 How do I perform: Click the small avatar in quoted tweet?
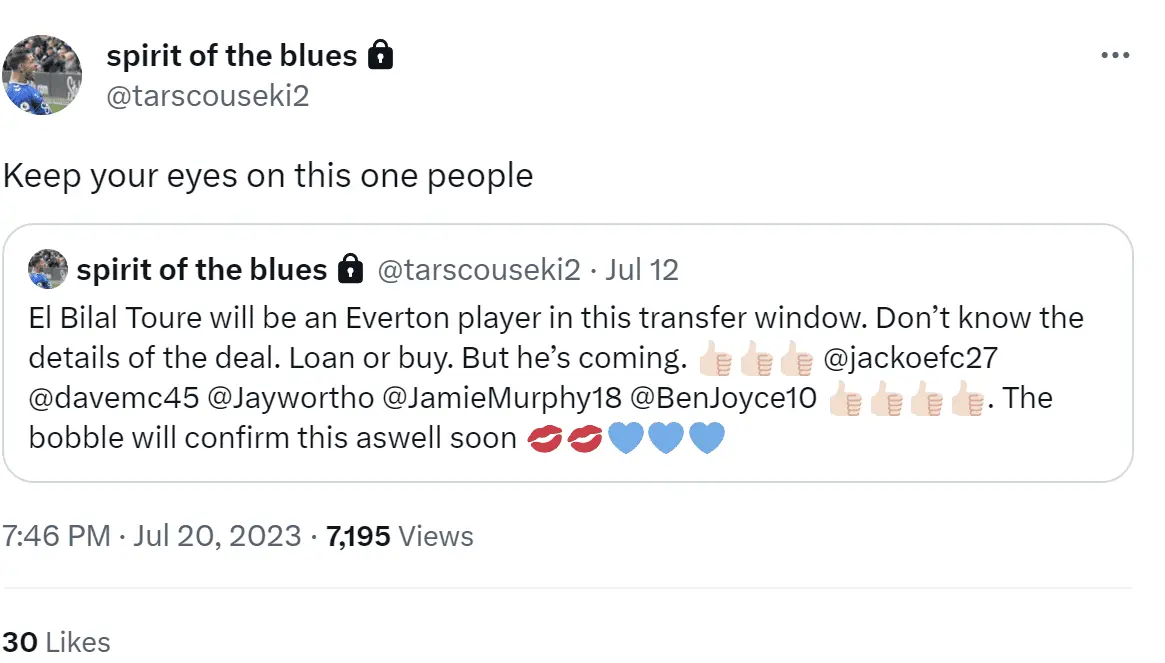48,269
